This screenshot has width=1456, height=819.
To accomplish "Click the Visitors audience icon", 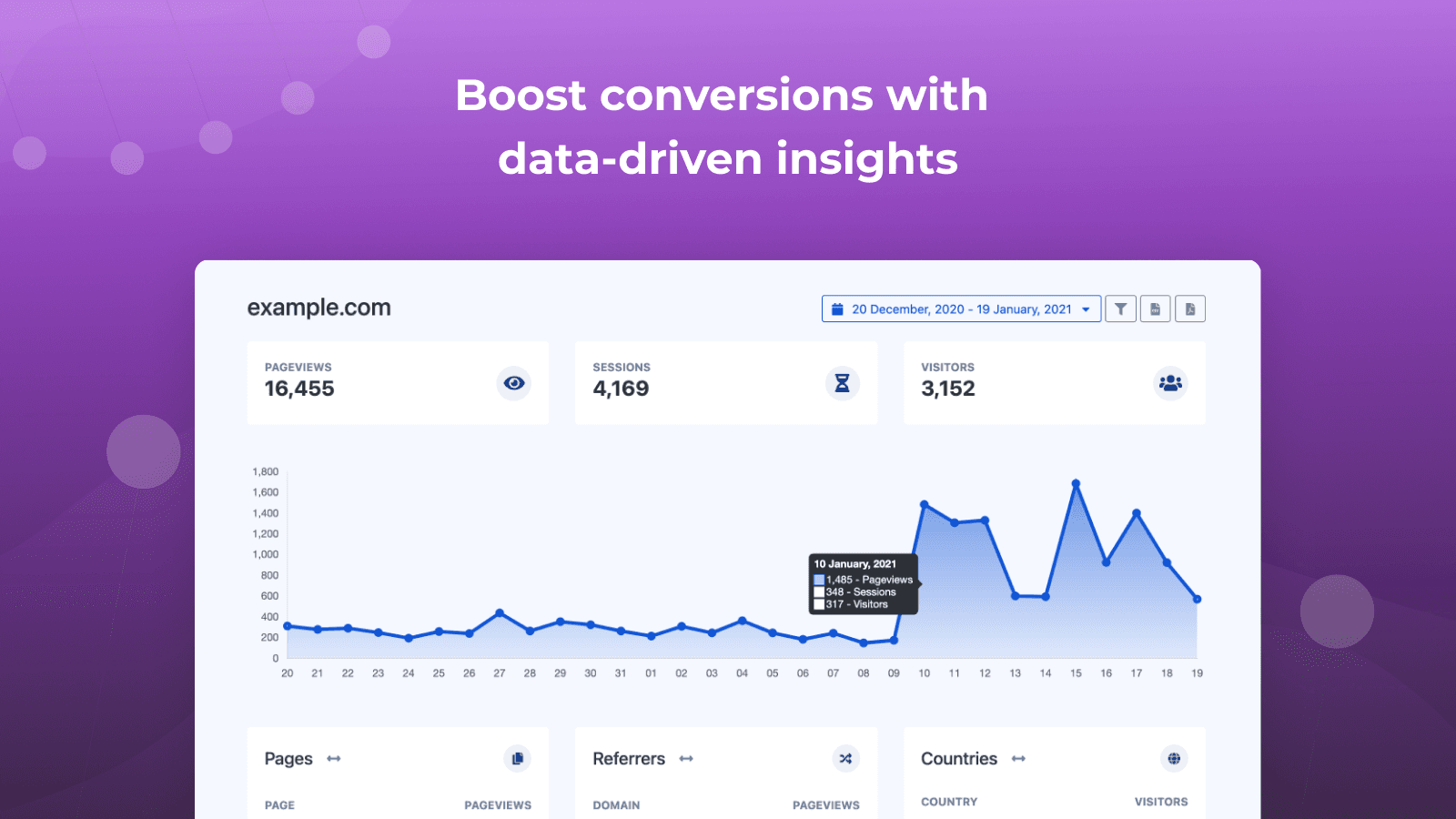I will point(1169,383).
